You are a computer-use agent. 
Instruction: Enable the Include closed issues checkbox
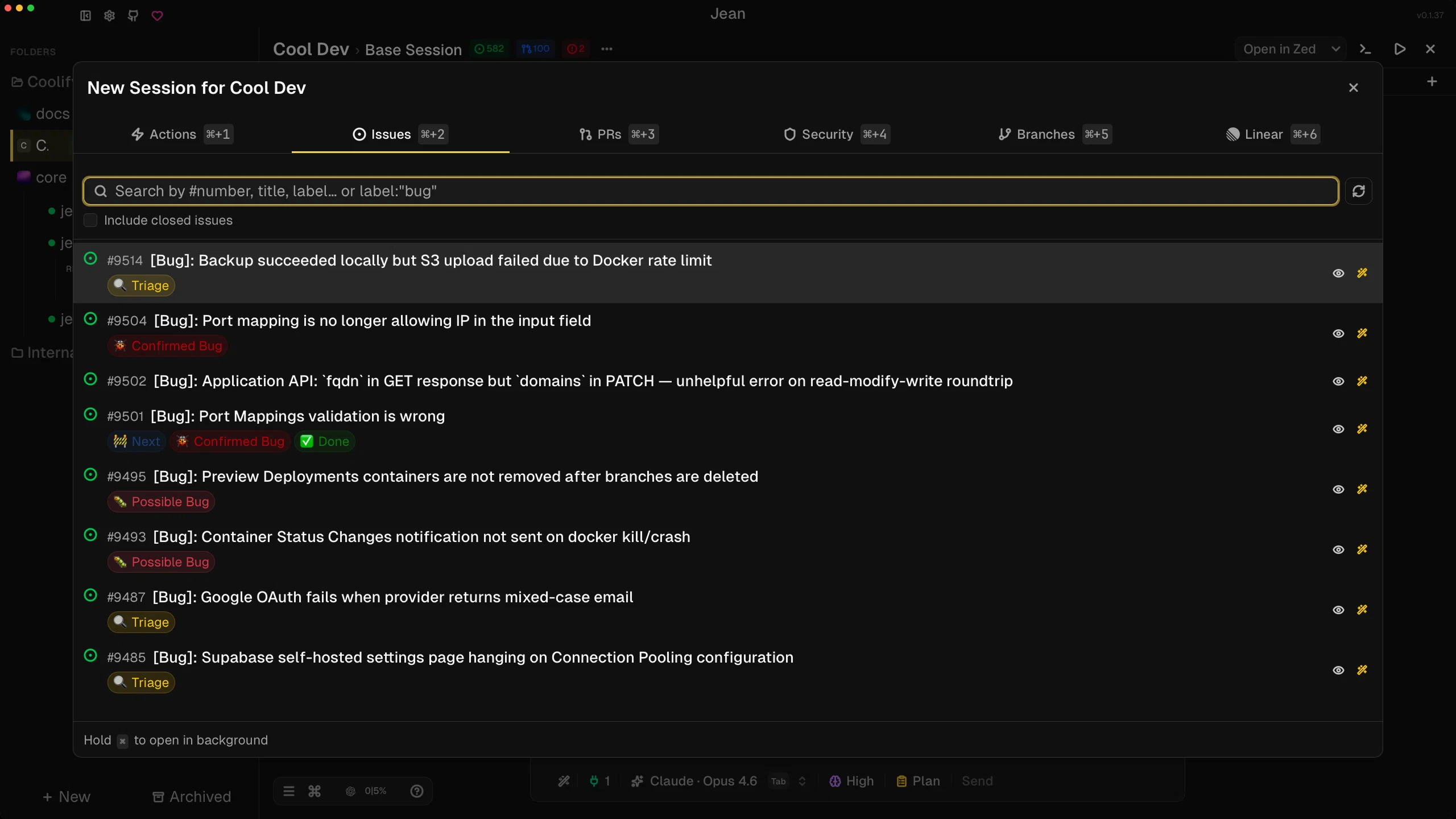tap(91, 220)
